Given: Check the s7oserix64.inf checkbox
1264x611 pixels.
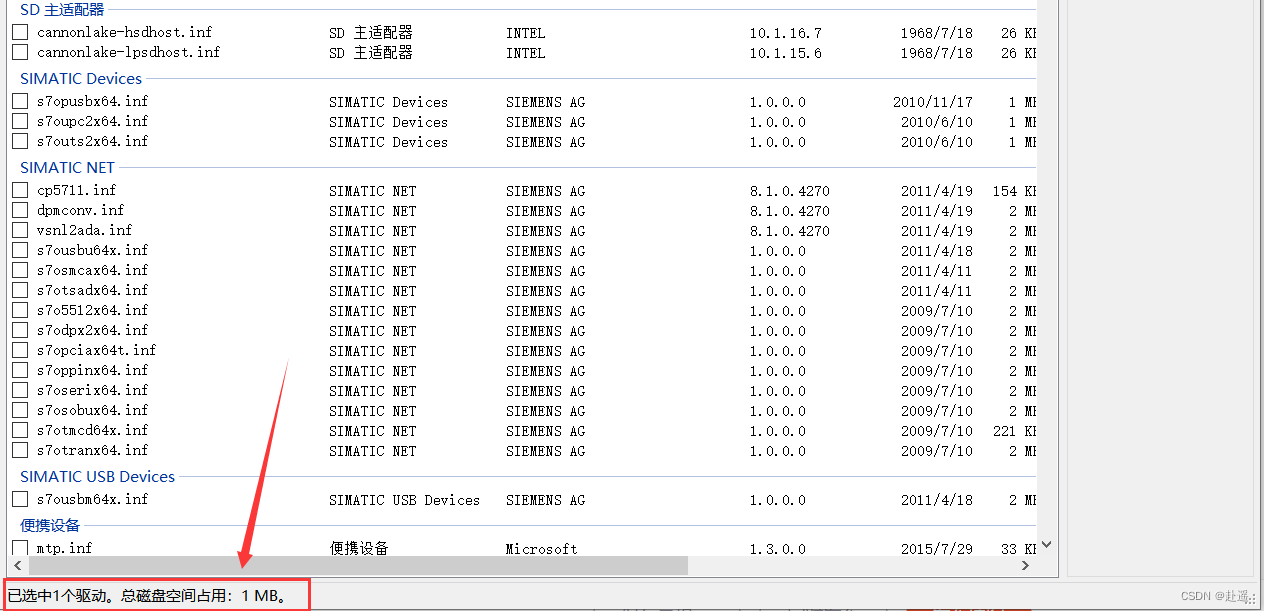Looking at the screenshot, I should tap(20, 390).
